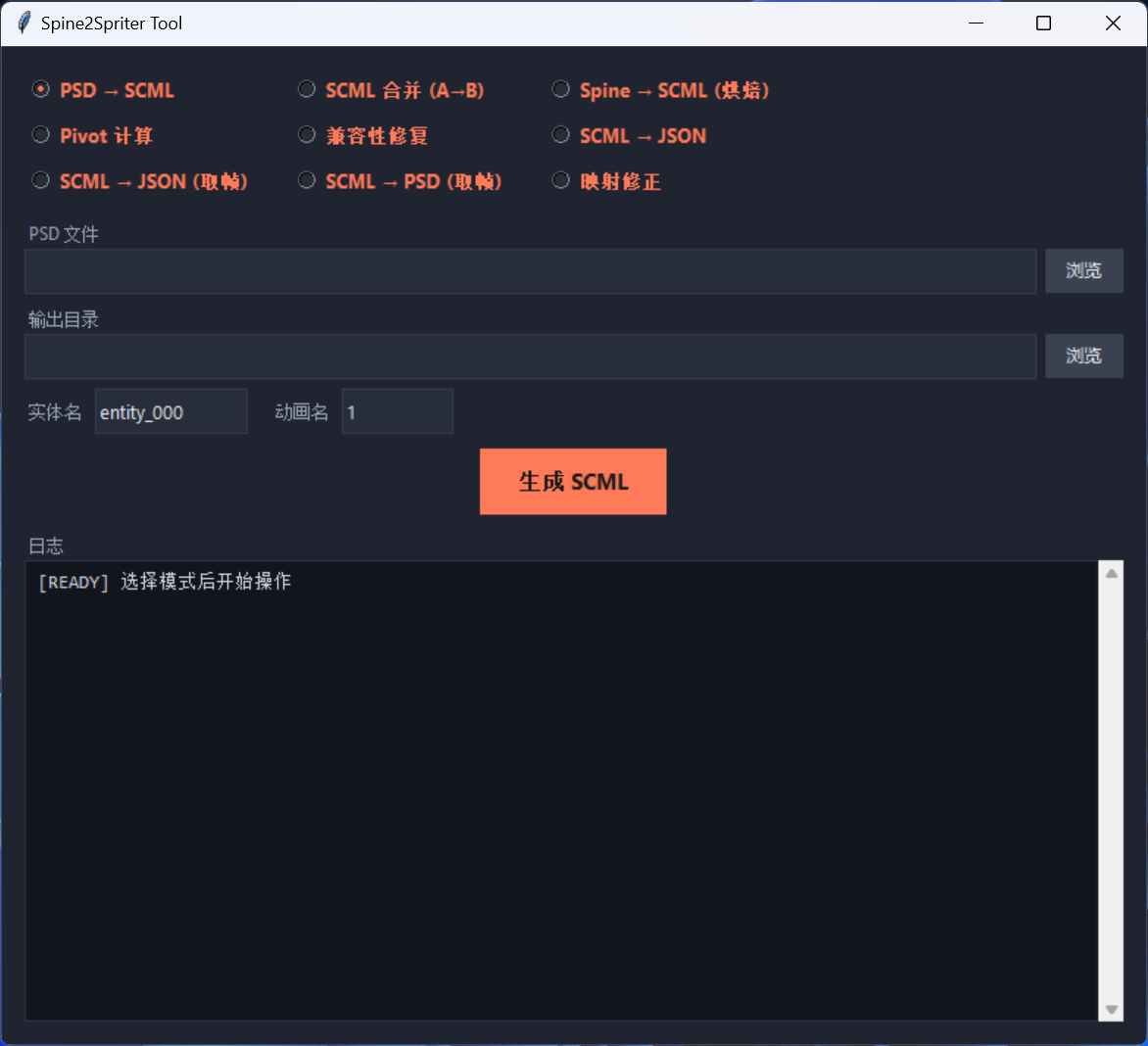Click the 输出目录 path input field

(530, 357)
